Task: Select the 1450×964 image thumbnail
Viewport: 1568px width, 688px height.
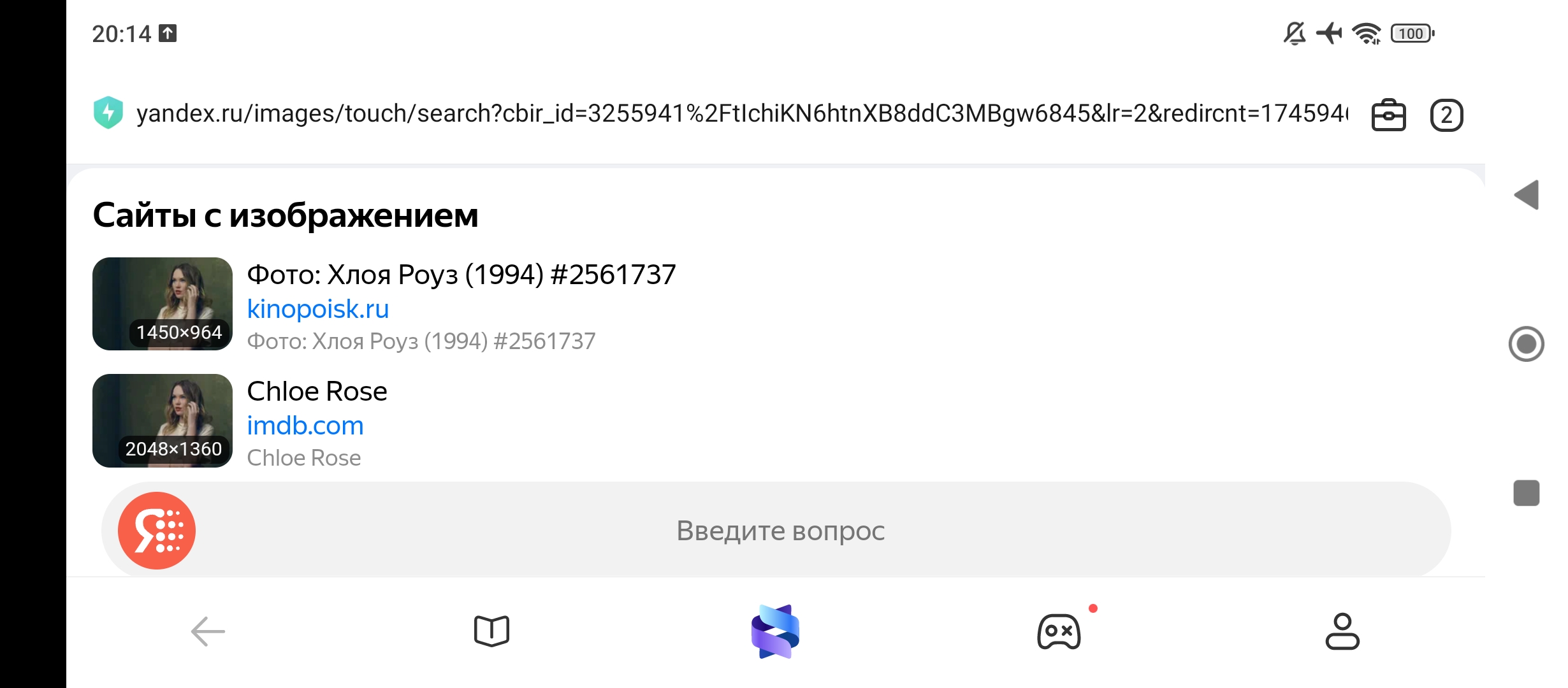Action: 163,304
